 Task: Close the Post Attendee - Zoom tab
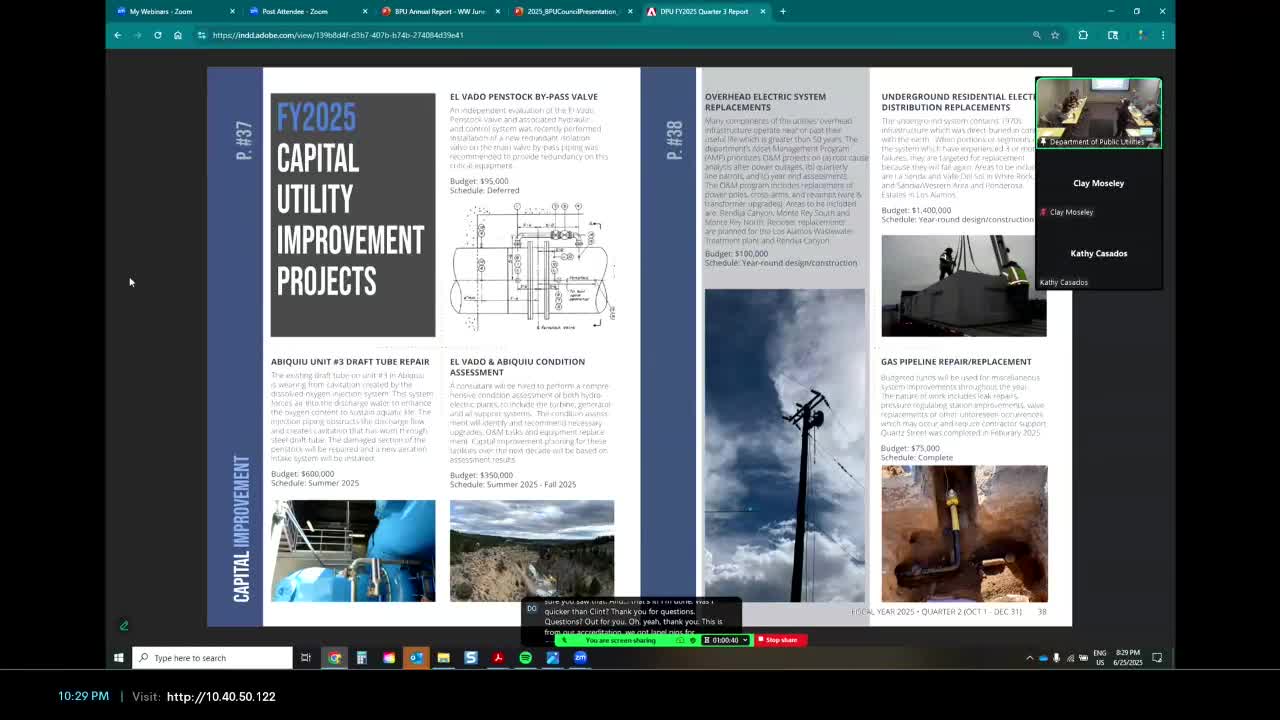(364, 11)
